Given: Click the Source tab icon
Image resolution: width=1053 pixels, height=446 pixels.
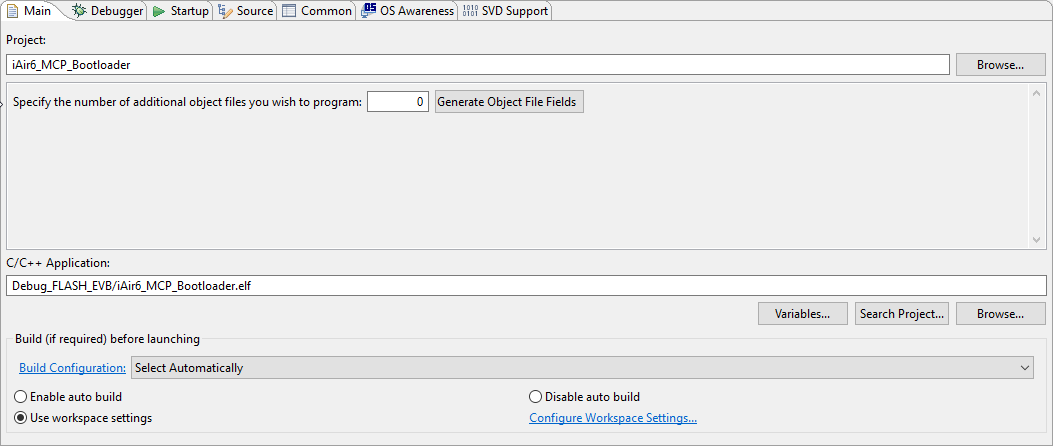Looking at the screenshot, I should click(225, 11).
